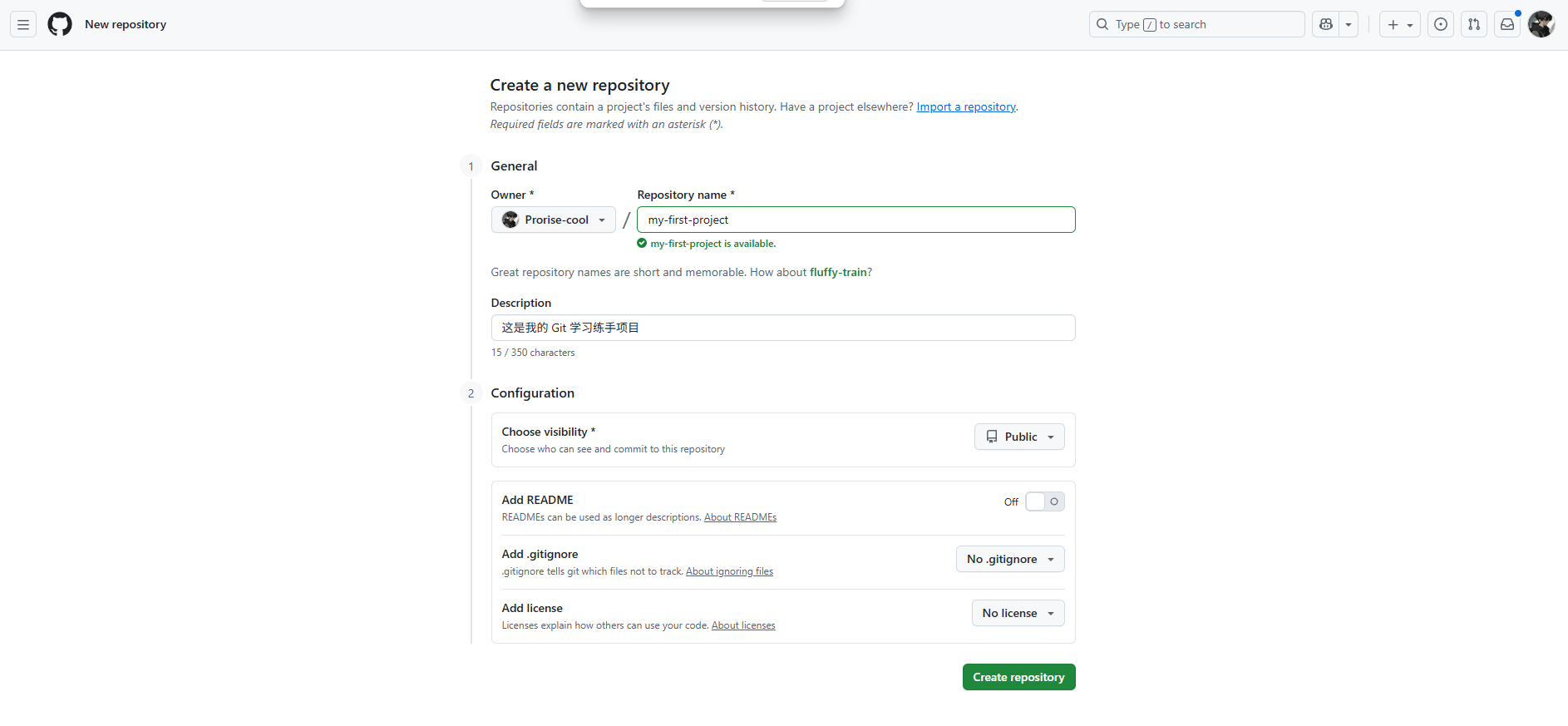1568x726 pixels.
Task: Click the Description text field
Action: [x=782, y=328]
